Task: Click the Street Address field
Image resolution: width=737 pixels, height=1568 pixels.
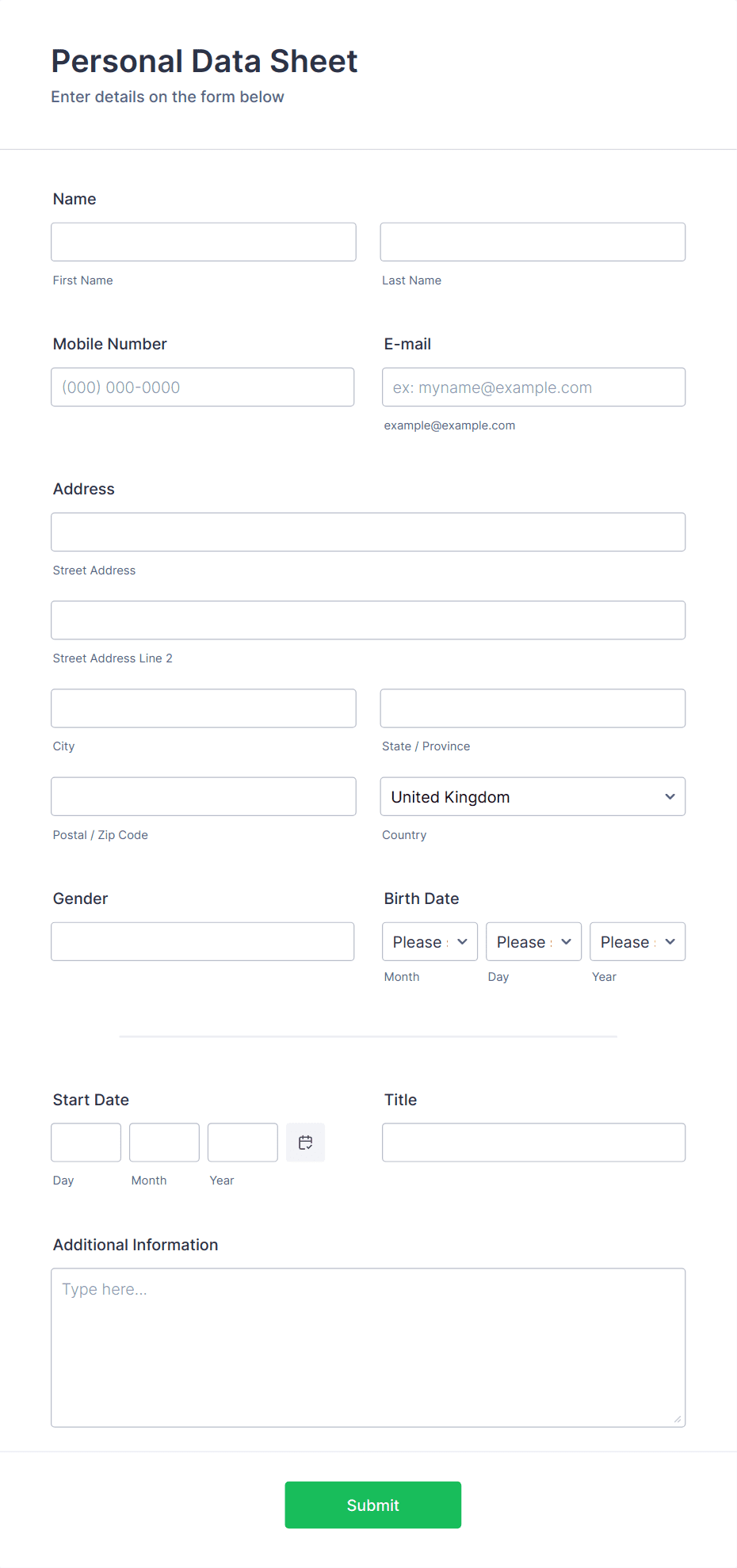Action: [x=368, y=532]
